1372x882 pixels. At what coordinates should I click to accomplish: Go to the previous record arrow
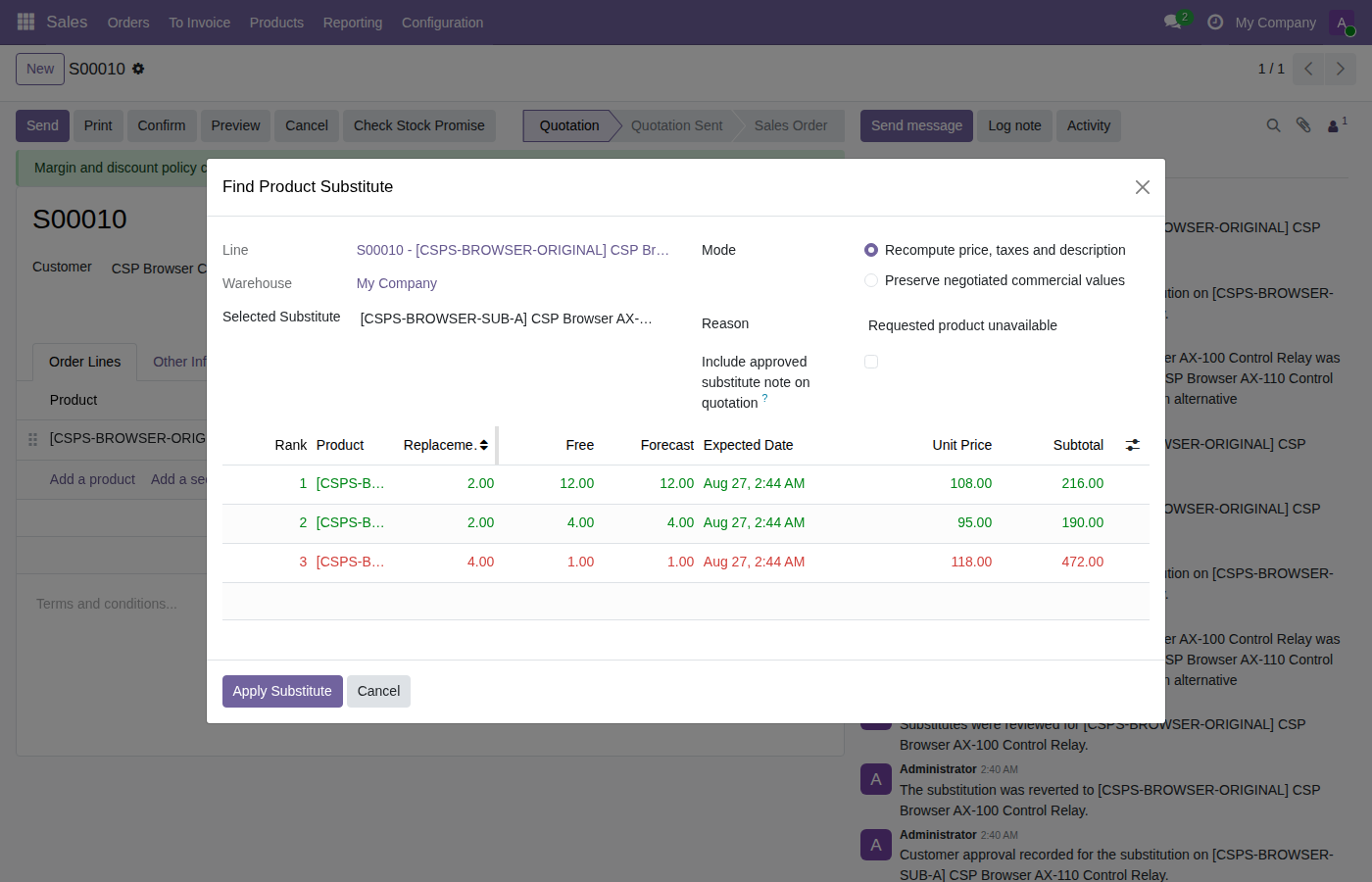(x=1308, y=69)
